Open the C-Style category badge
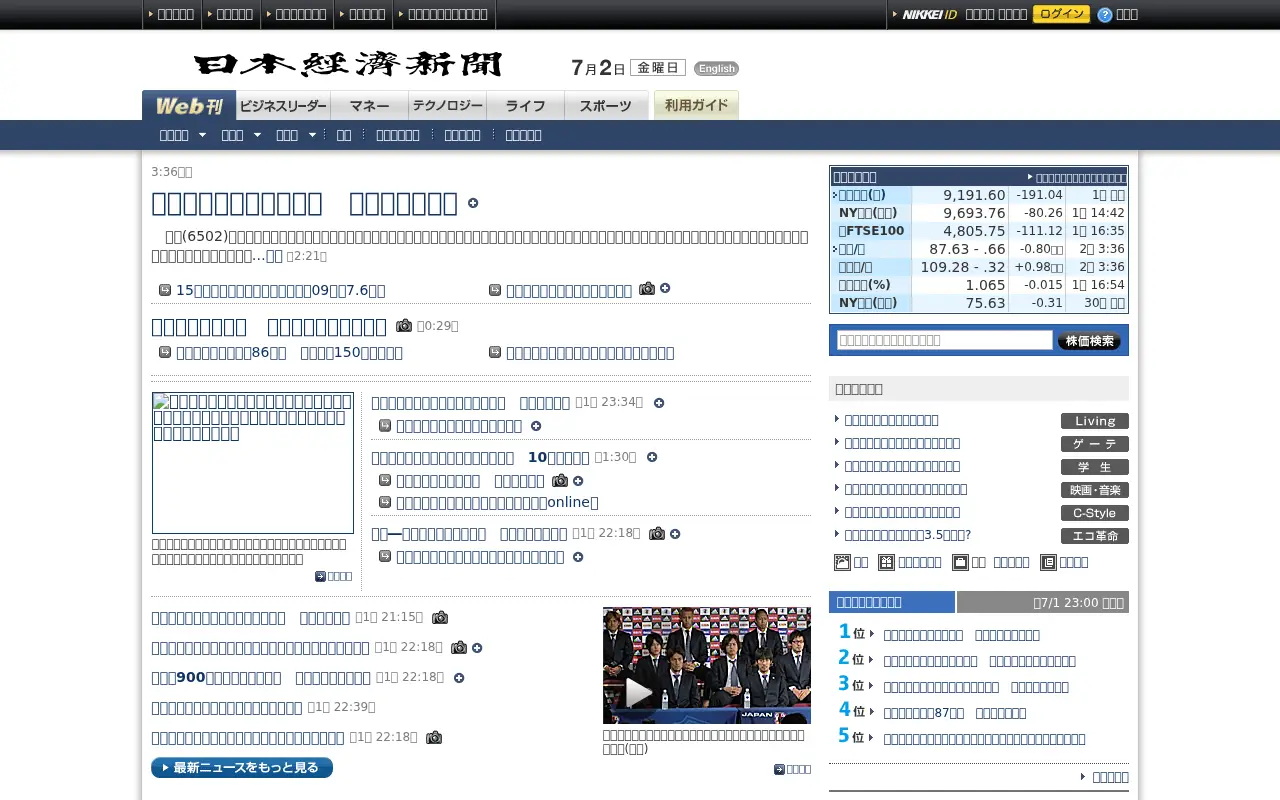The image size is (1280, 800). (1095, 513)
